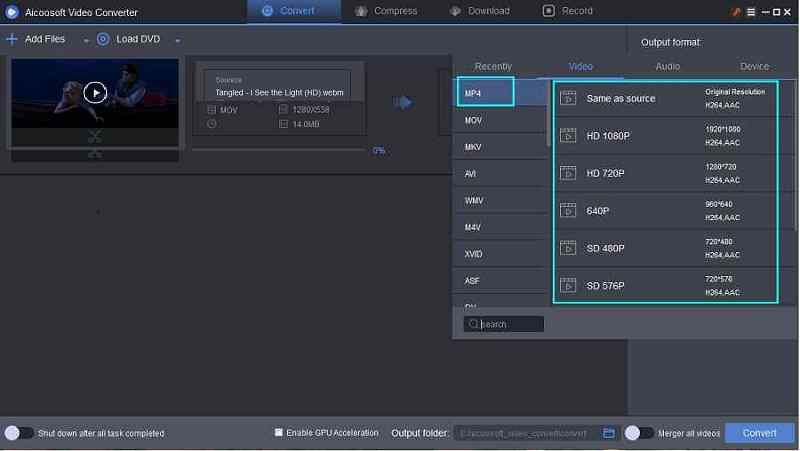This screenshot has width=800, height=451.
Task: Click the orange icon in title bar
Action: (x=736, y=12)
